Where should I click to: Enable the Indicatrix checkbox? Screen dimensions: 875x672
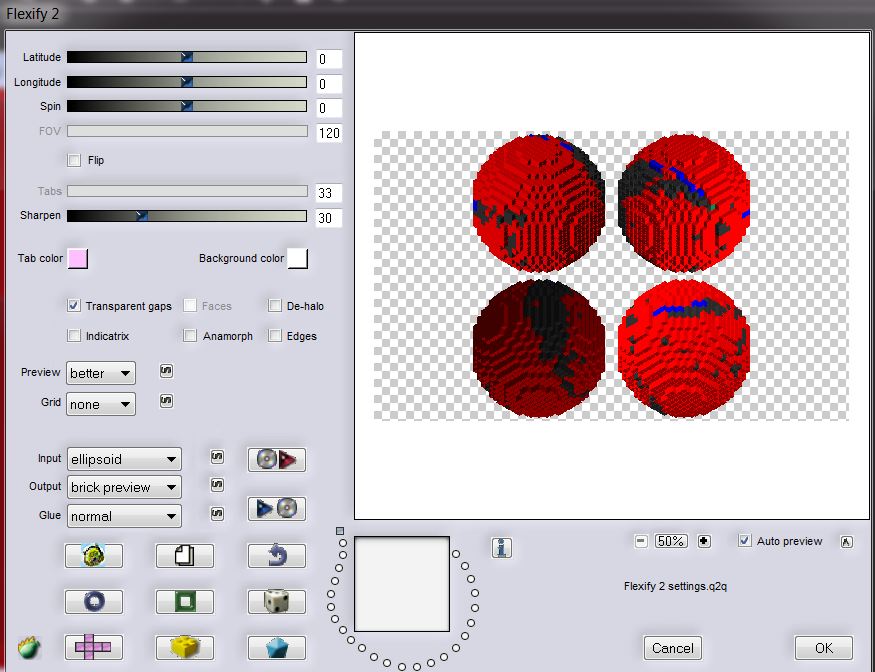74,335
